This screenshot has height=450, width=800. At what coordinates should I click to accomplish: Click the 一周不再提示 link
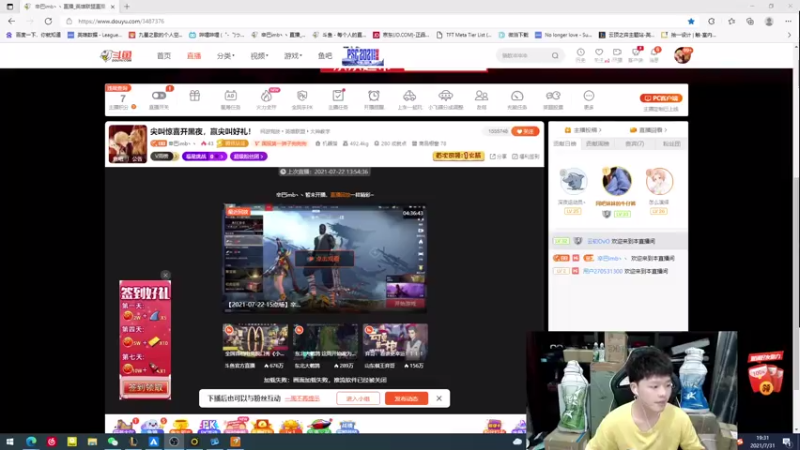(302, 398)
